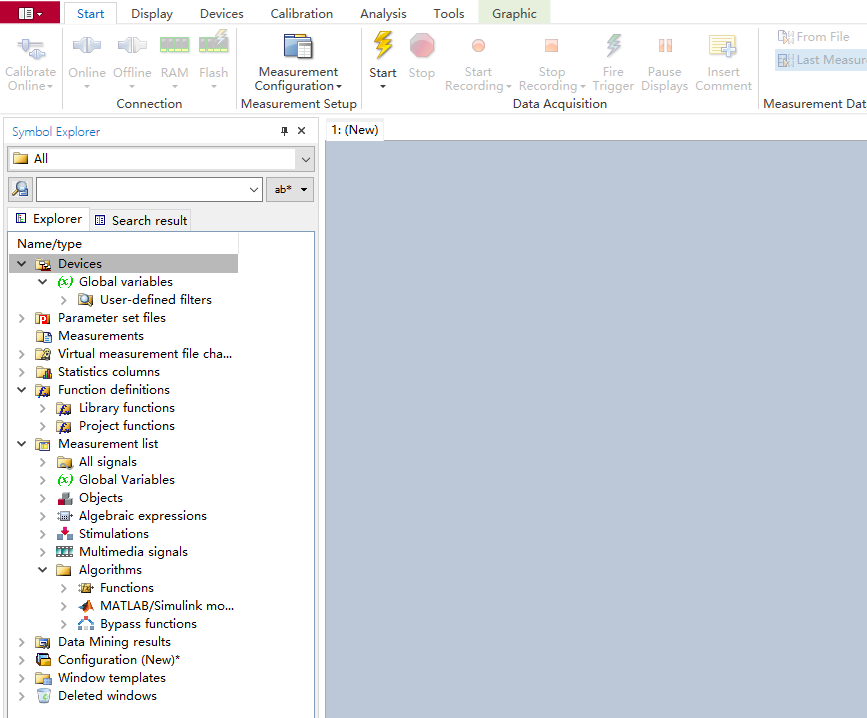The image size is (867, 718).
Task: Open the All filter dropdown
Action: pos(306,159)
